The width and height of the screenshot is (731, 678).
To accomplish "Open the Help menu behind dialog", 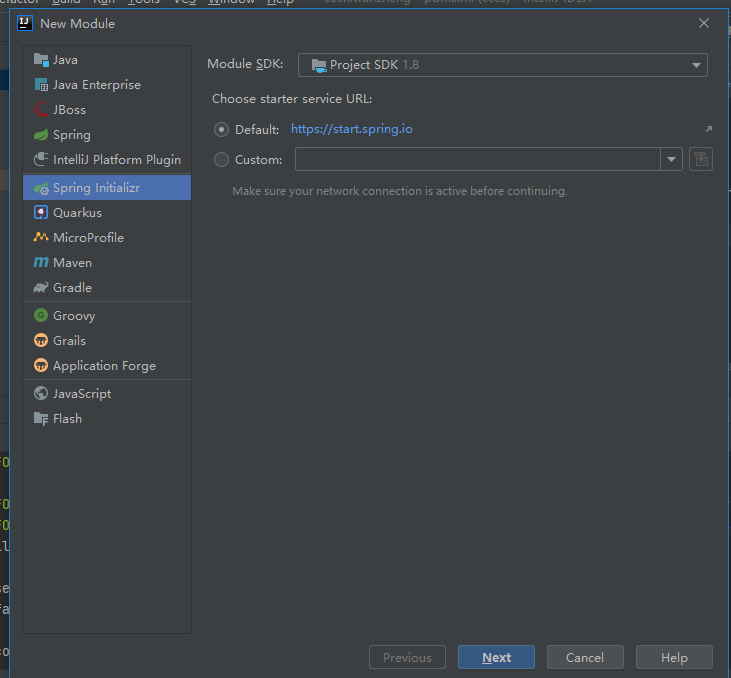I will [x=280, y=2].
